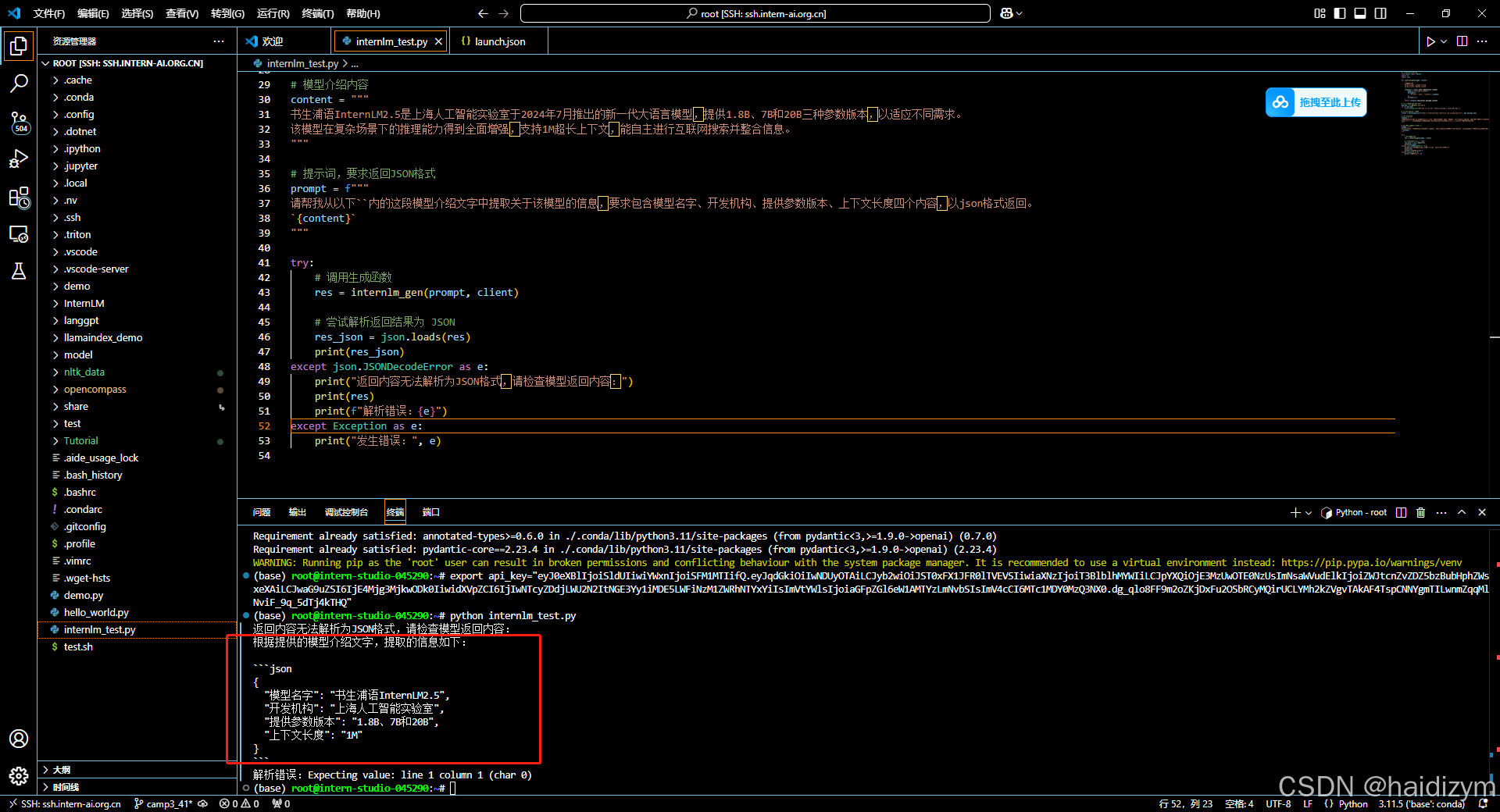Add a new terminal with plus icon
The height and width of the screenshot is (812, 1500).
tap(1295, 512)
